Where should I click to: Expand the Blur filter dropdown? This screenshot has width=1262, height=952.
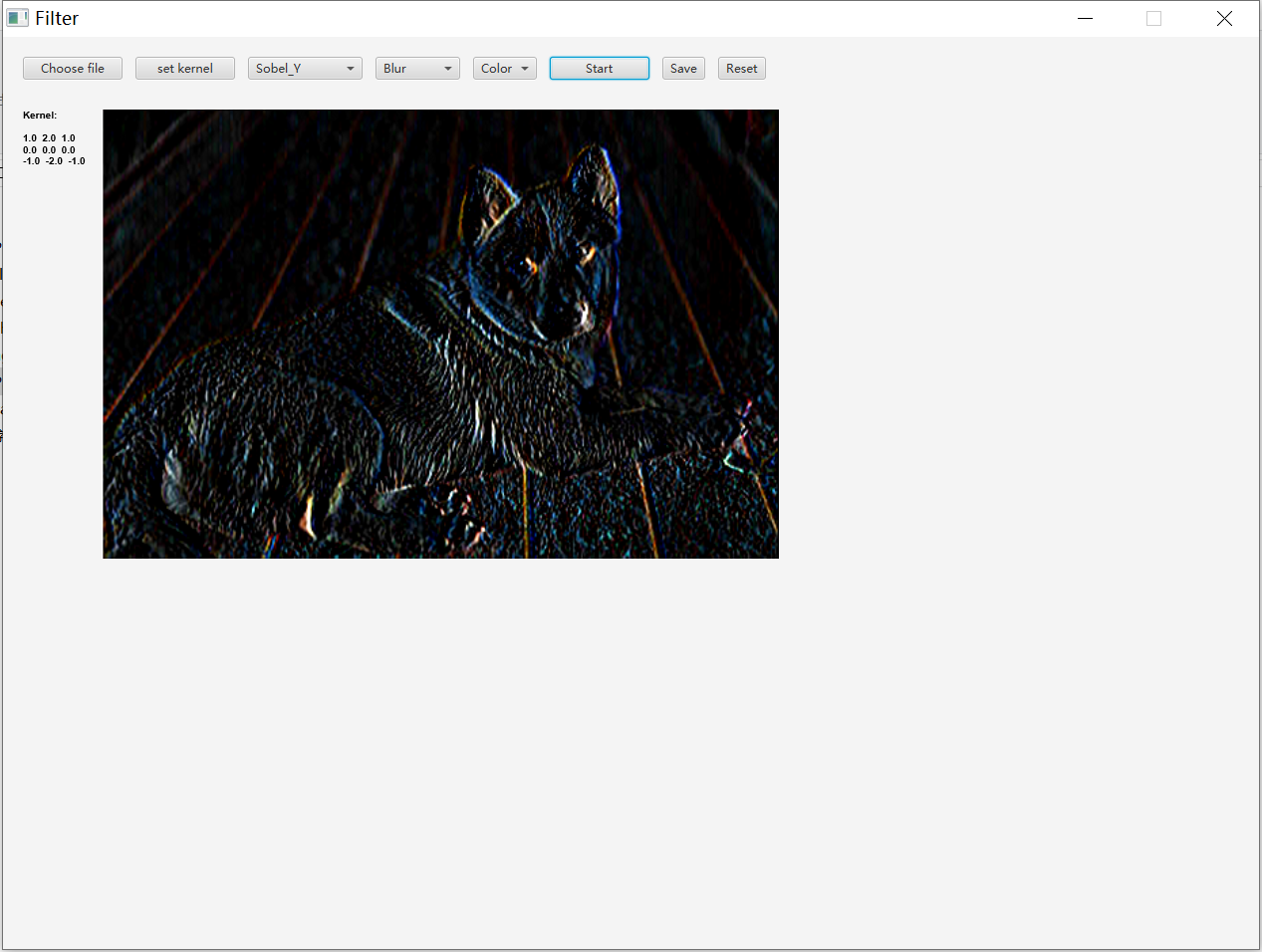click(x=417, y=68)
